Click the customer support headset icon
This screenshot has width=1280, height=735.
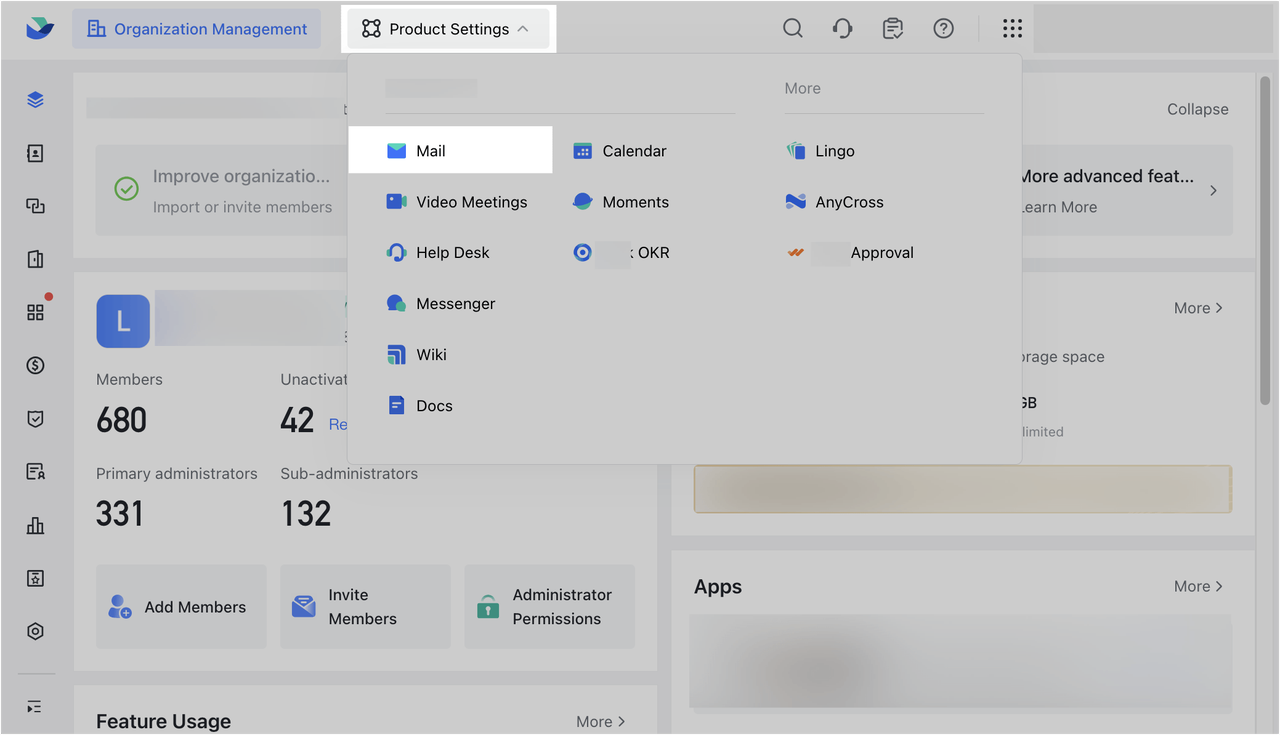(x=842, y=28)
